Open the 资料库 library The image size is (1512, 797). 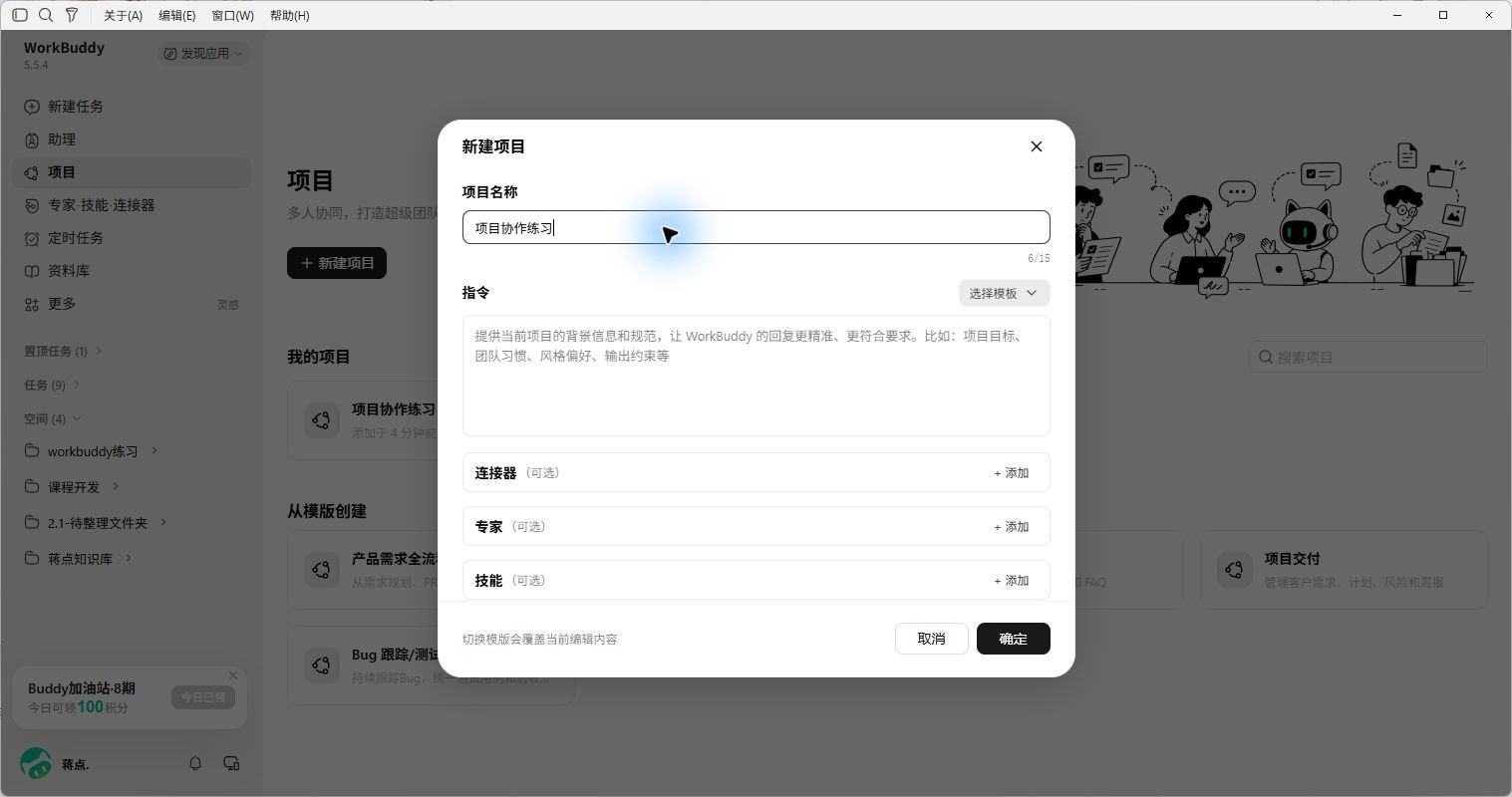132,271
